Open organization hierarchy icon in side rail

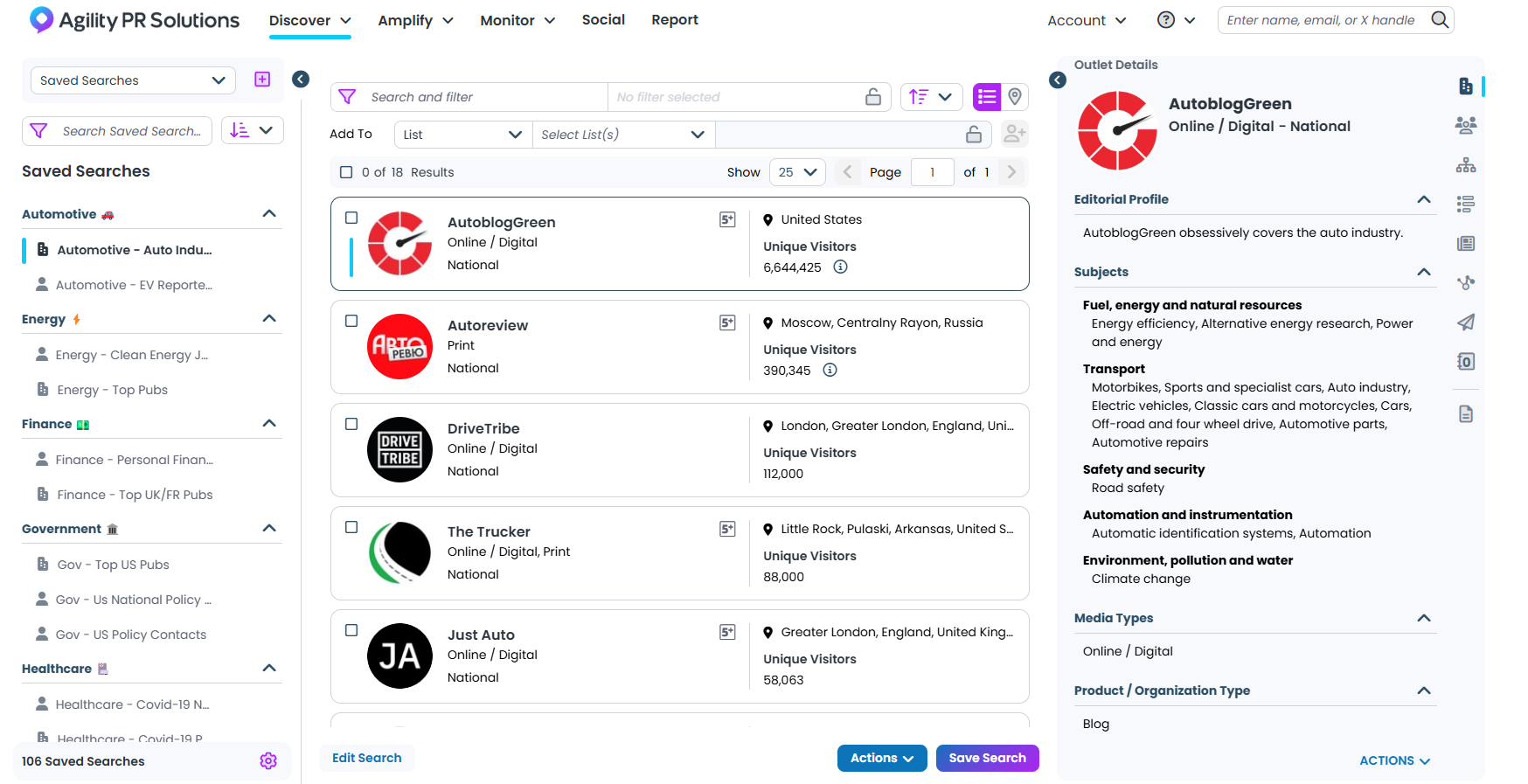coord(1466,165)
